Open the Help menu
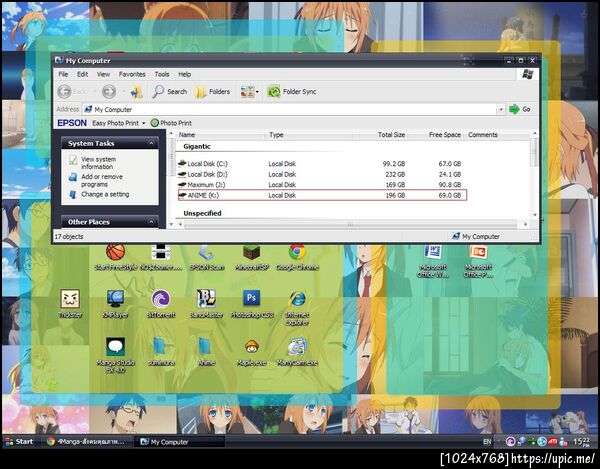Viewport: 600px width, 469px height. pyautogui.click(x=185, y=75)
